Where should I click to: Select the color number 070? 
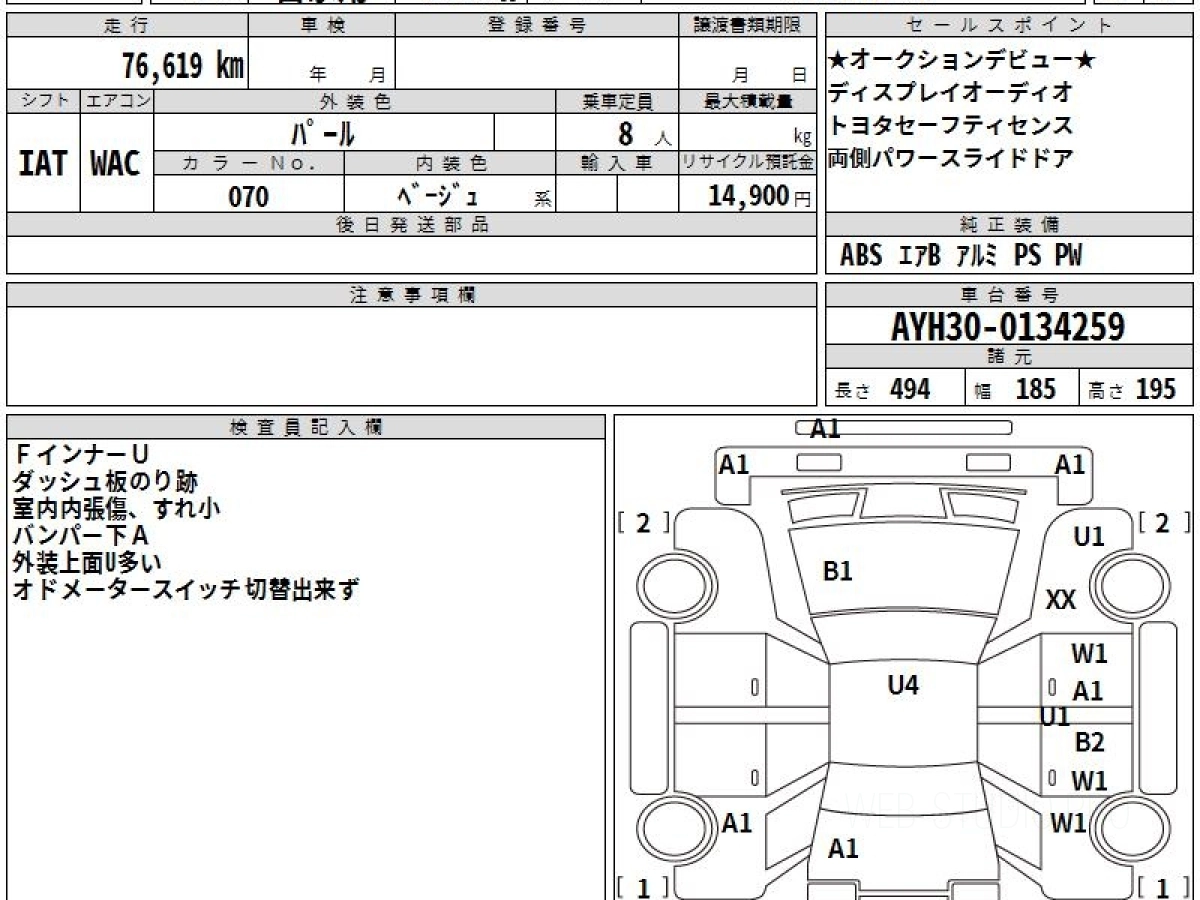249,196
